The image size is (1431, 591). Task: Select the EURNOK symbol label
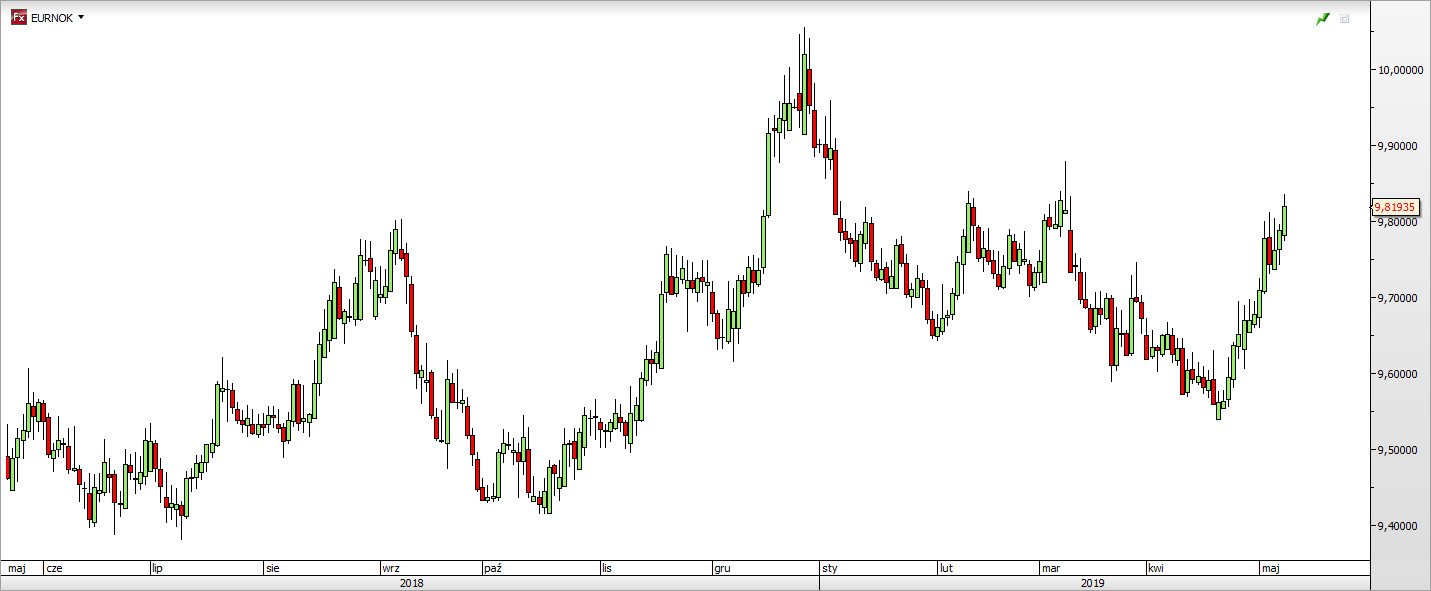point(52,18)
